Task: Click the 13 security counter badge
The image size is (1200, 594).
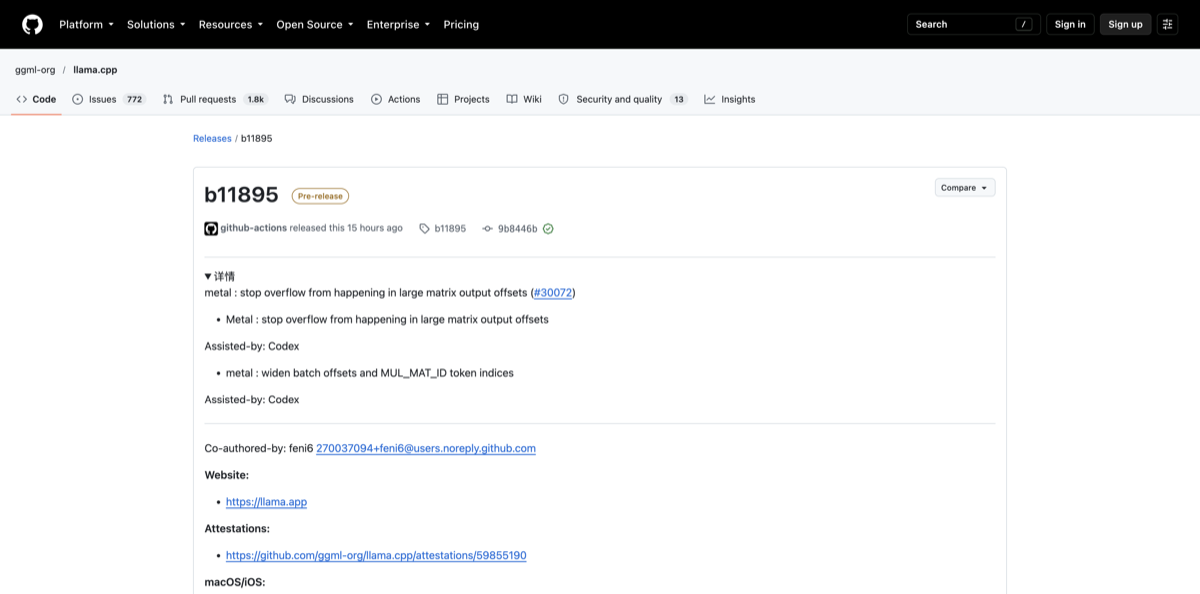Action: (x=679, y=99)
